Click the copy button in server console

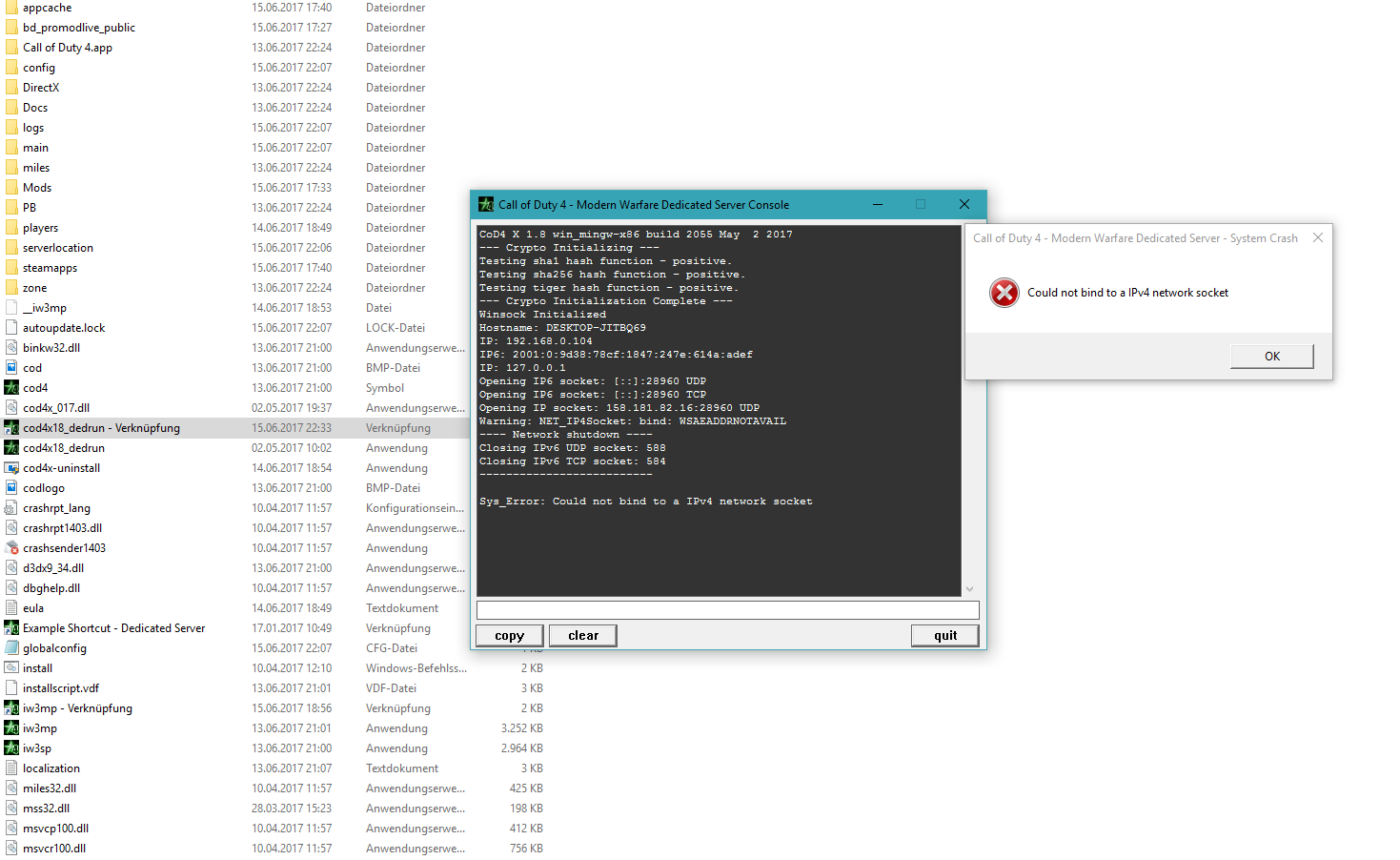pos(510,636)
